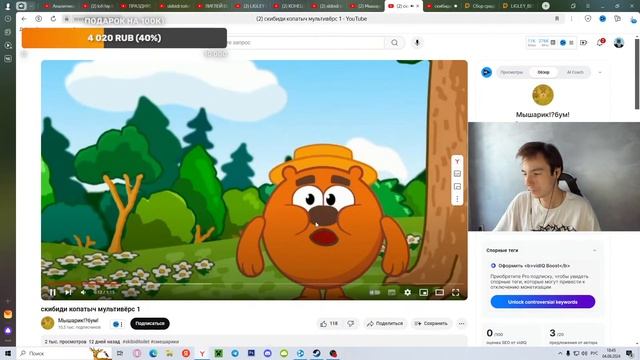
Task: Show hidden system tray icons chevron
Action: (x=560, y=353)
